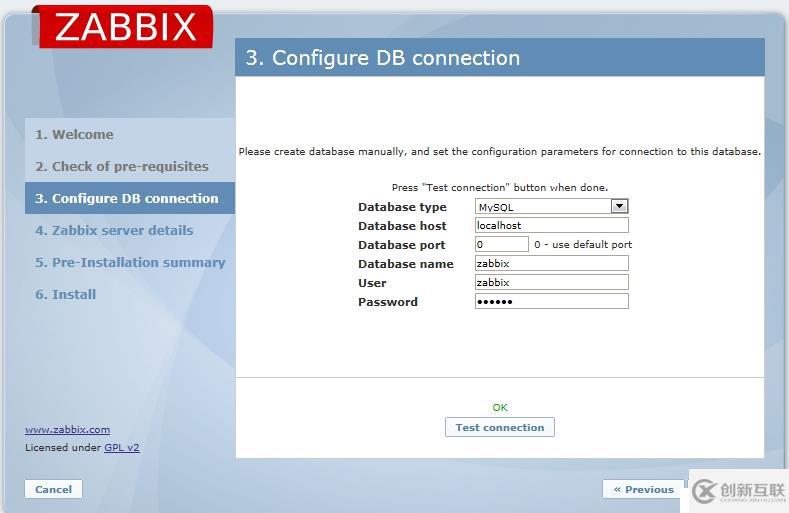Image resolution: width=789 pixels, height=513 pixels.
Task: Click the Cancel button
Action: coord(53,489)
